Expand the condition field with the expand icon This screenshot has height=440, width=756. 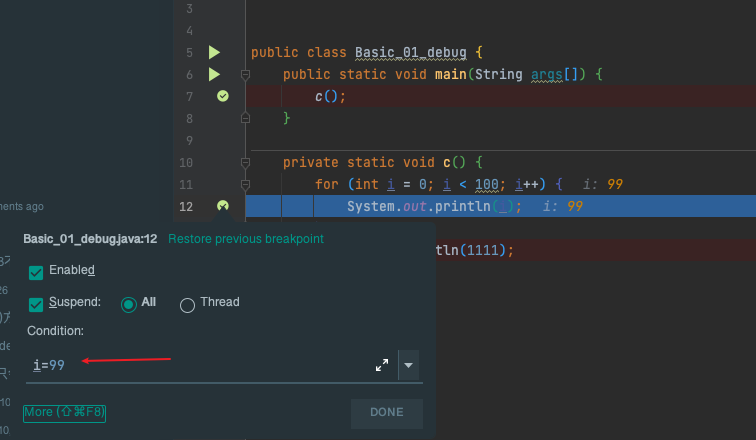[382, 366]
